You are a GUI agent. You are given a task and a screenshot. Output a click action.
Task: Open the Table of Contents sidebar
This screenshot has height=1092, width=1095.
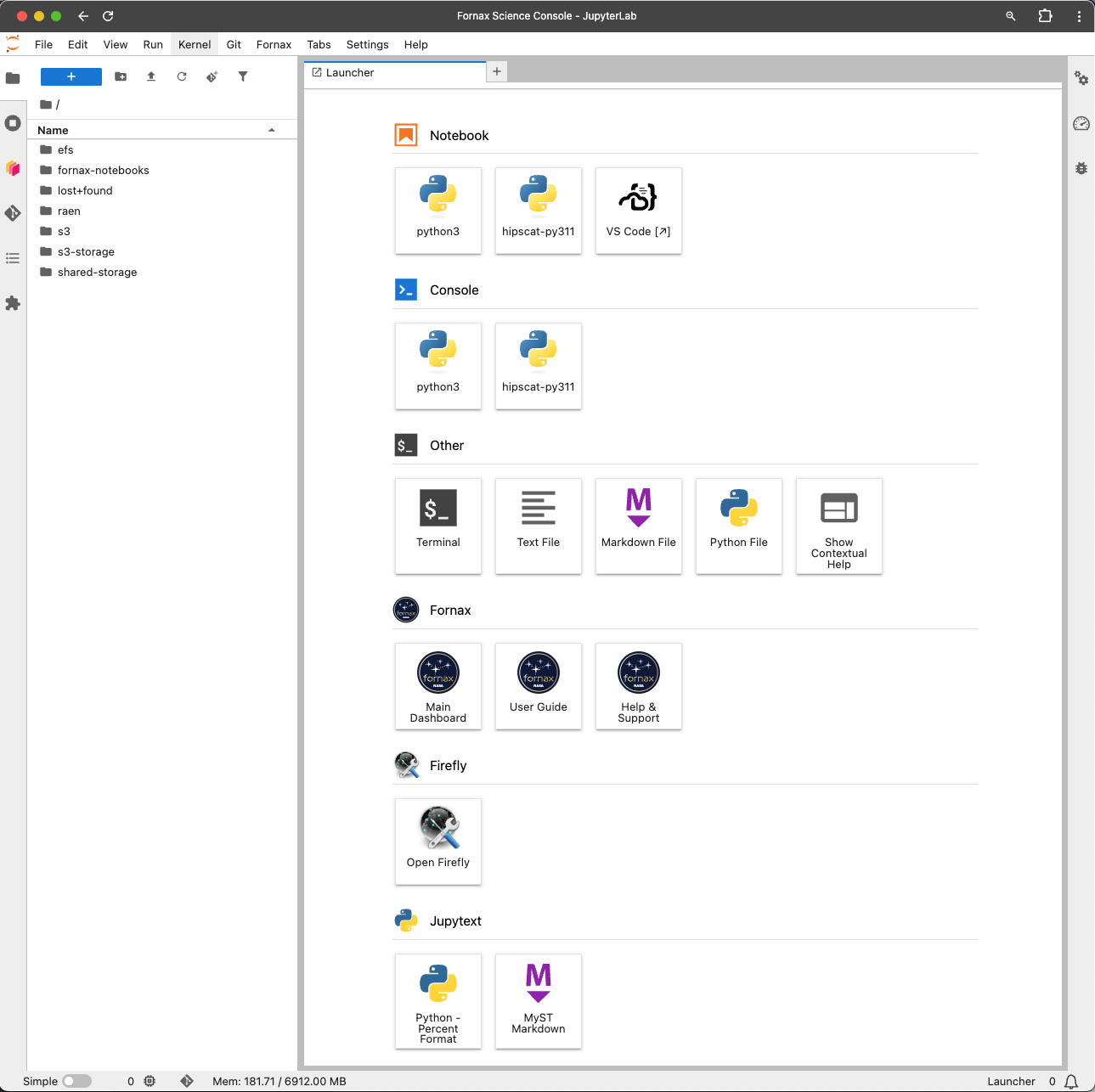[x=13, y=258]
